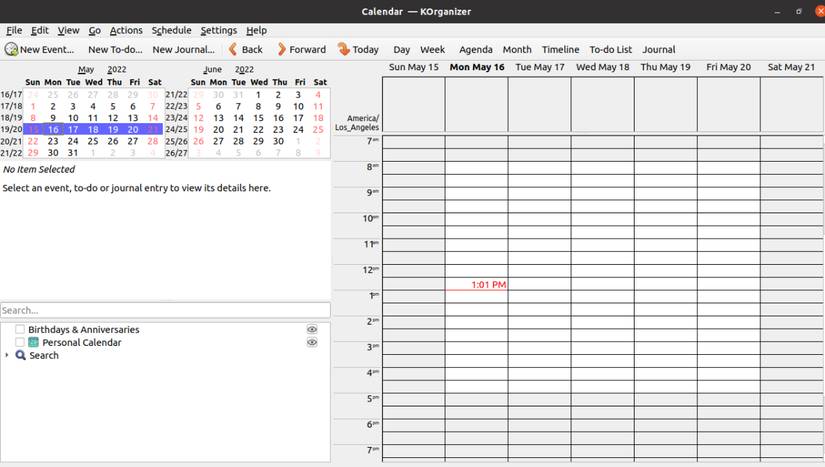The width and height of the screenshot is (825, 467).
Task: Select May 31 in the mini calendar
Action: (73, 153)
